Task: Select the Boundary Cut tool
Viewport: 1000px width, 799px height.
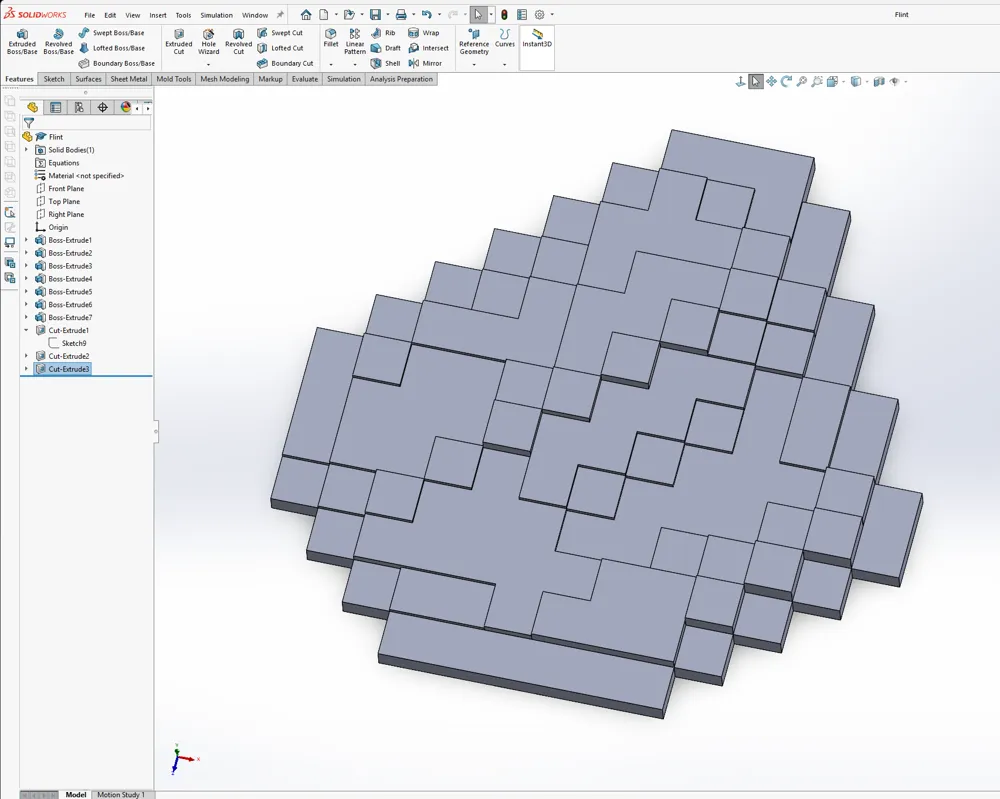Action: pos(285,63)
